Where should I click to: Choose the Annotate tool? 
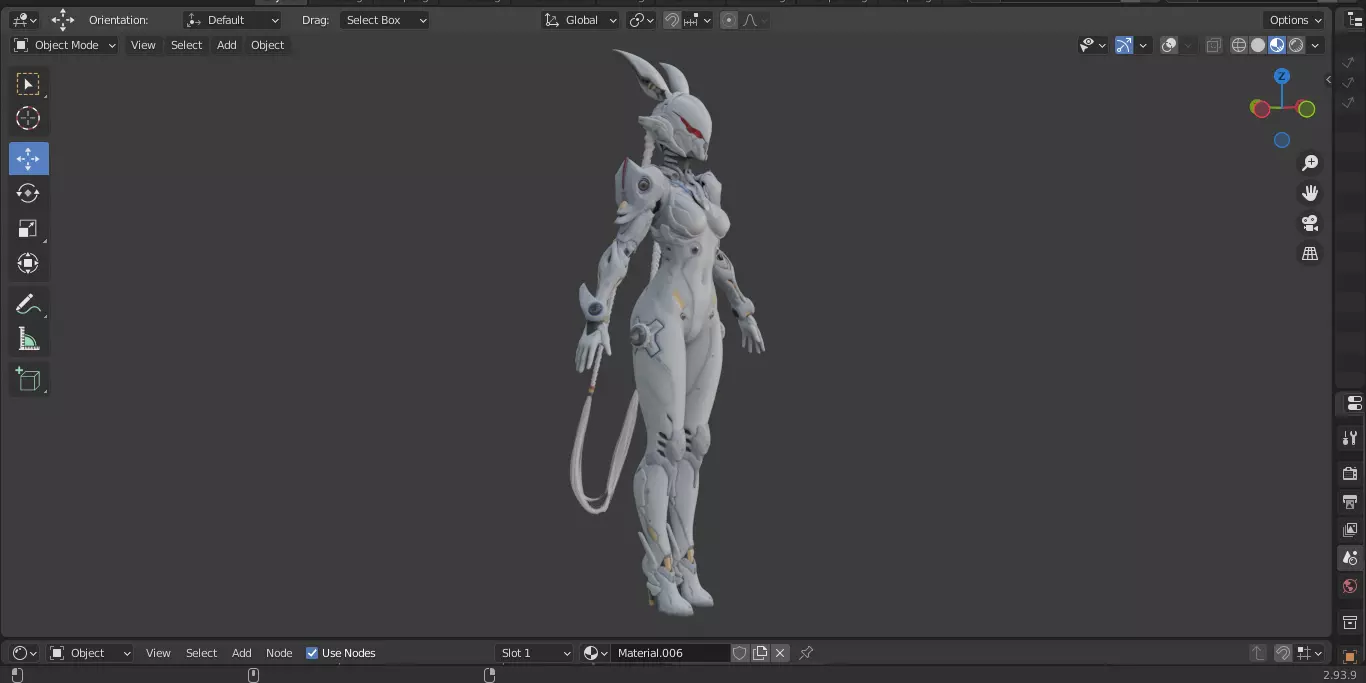(x=28, y=305)
